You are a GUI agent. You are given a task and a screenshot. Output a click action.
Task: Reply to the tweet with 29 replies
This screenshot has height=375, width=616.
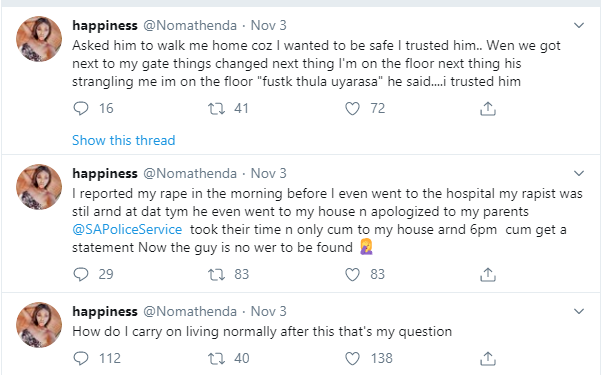(x=81, y=274)
